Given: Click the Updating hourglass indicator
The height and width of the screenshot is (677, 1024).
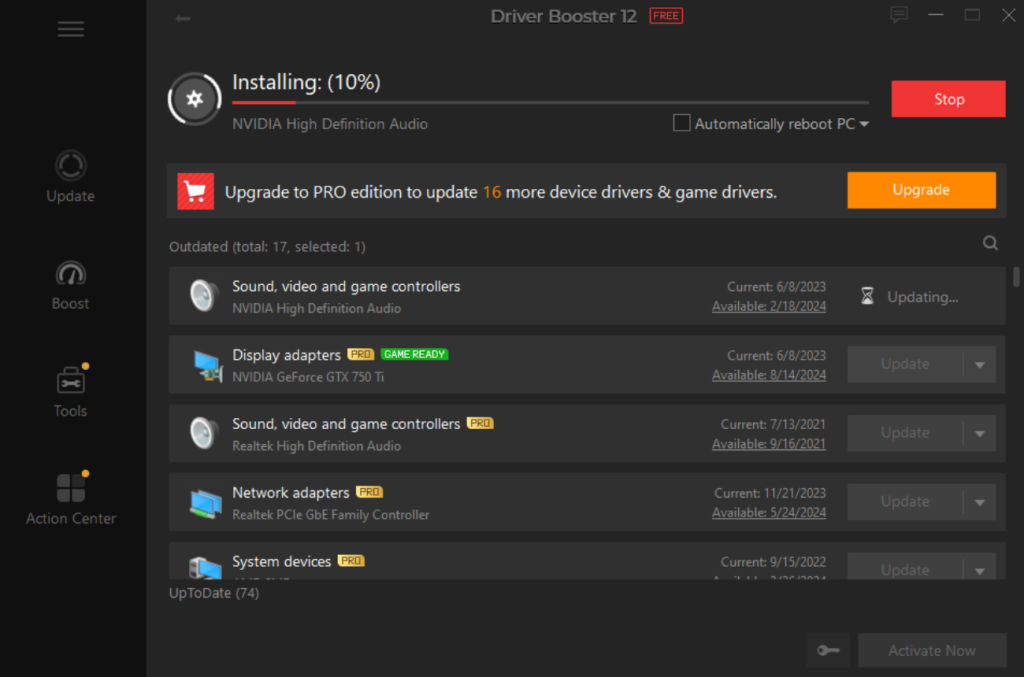Looking at the screenshot, I should click(x=866, y=296).
